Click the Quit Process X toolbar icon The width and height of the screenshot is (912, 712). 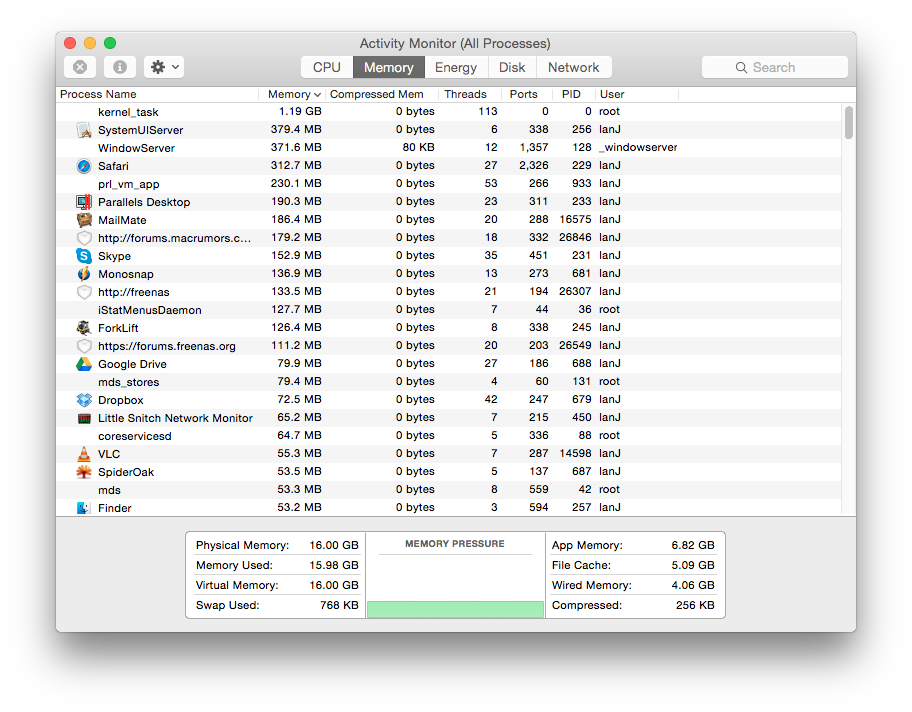click(80, 67)
